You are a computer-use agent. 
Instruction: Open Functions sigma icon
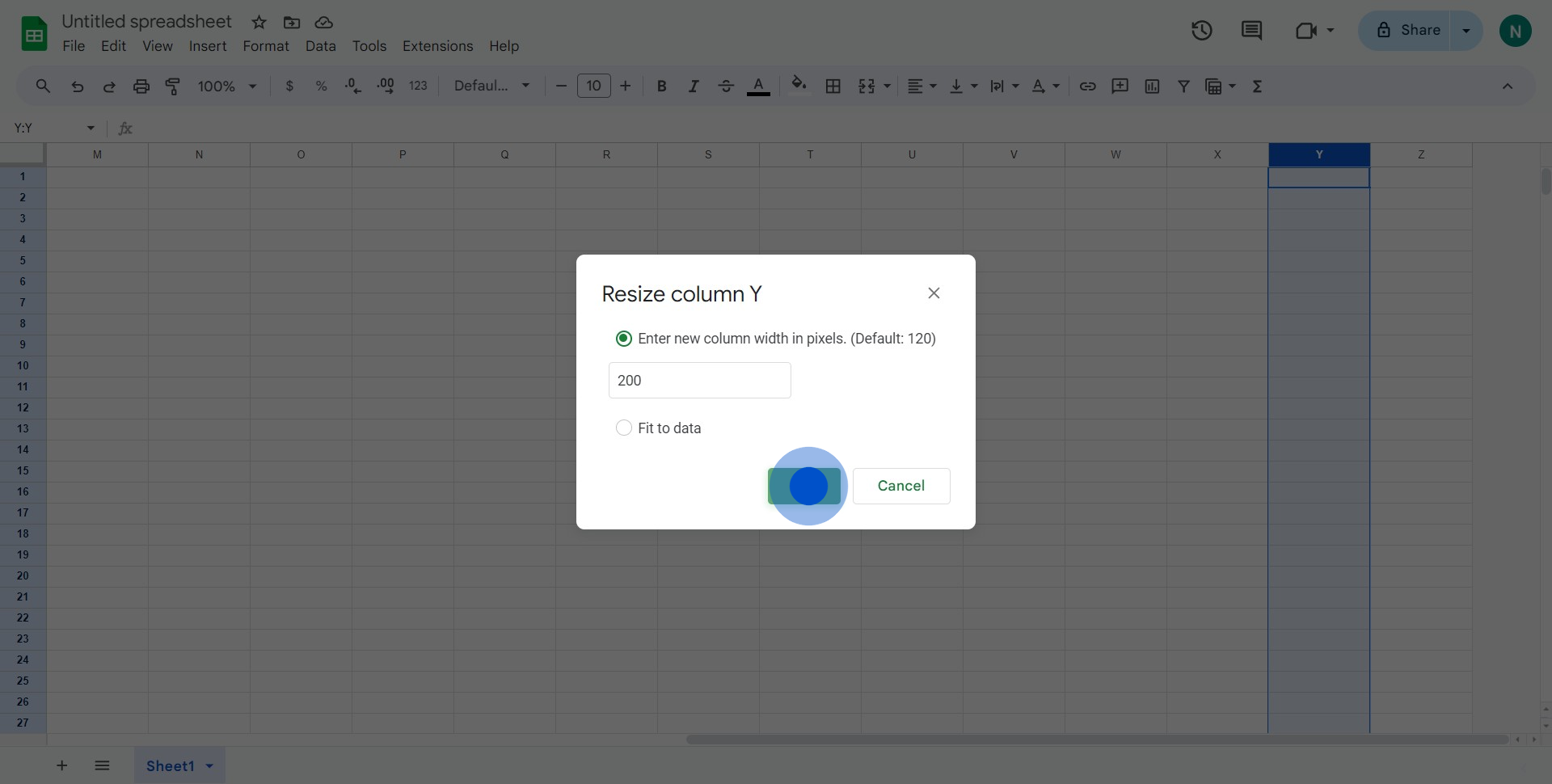click(1257, 86)
